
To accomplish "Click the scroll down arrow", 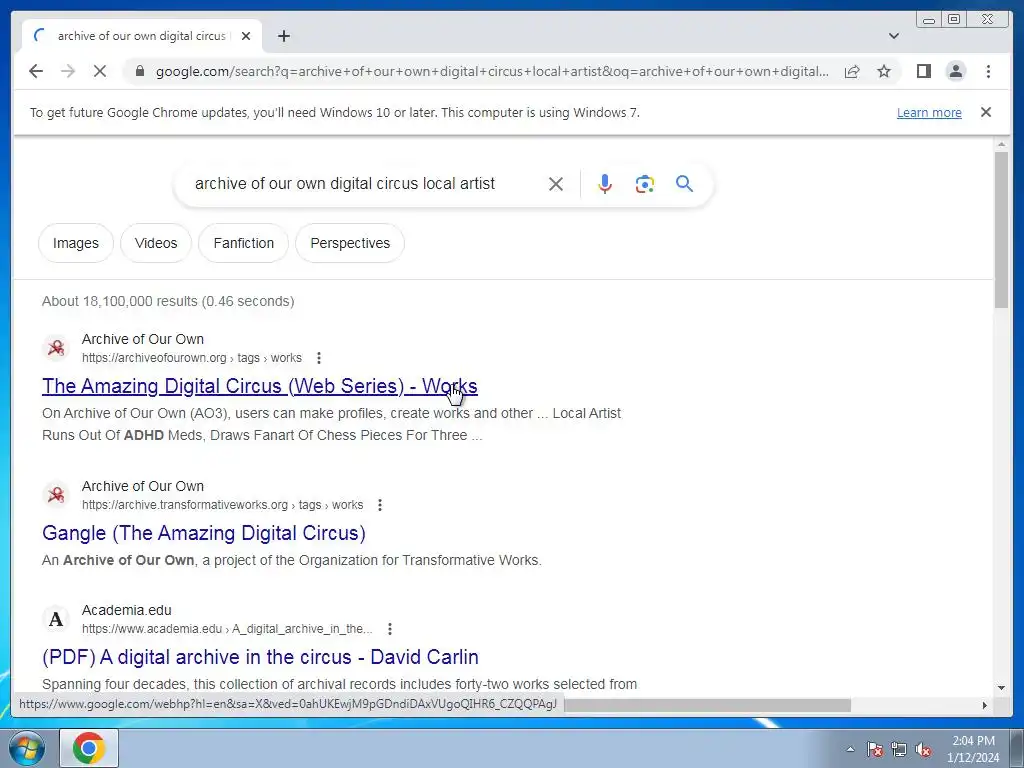I will point(1001,688).
